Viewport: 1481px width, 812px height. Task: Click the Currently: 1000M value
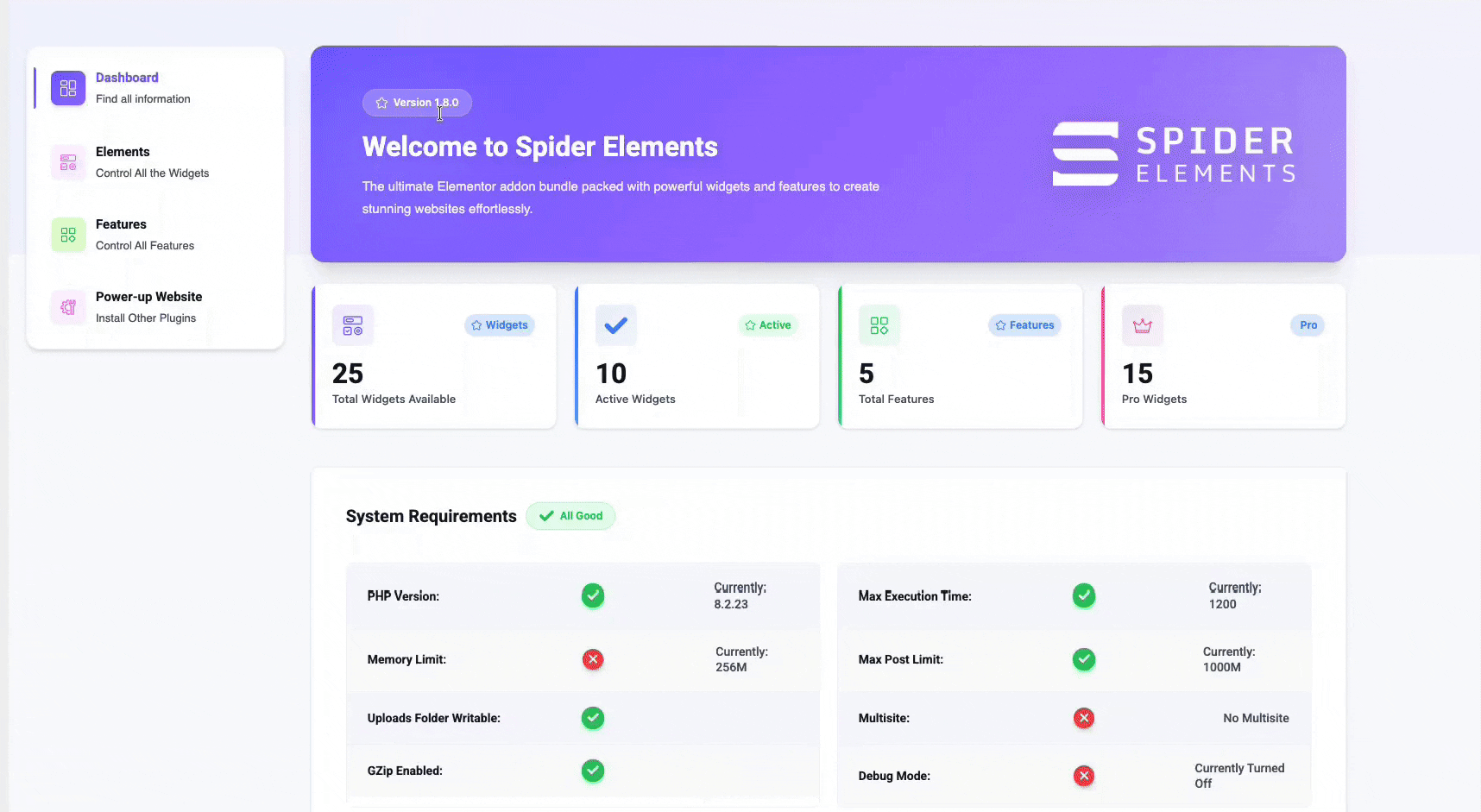[1229, 659]
